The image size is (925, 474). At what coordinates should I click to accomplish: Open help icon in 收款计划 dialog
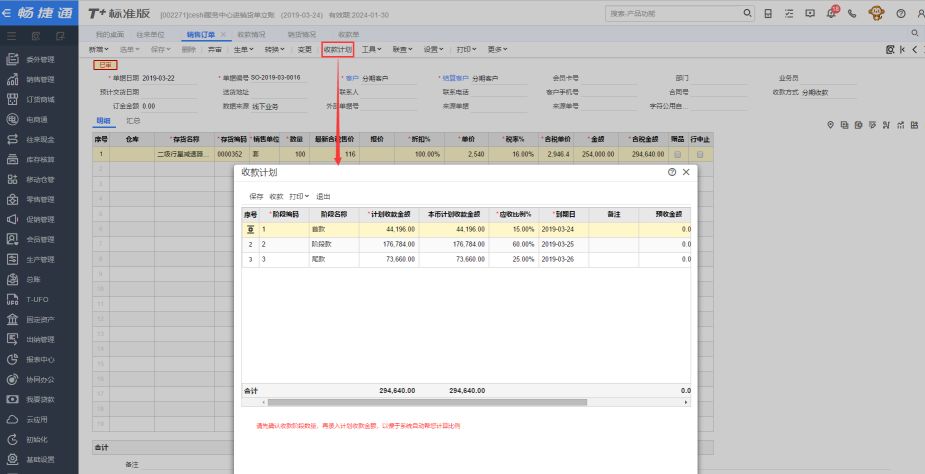click(x=671, y=173)
